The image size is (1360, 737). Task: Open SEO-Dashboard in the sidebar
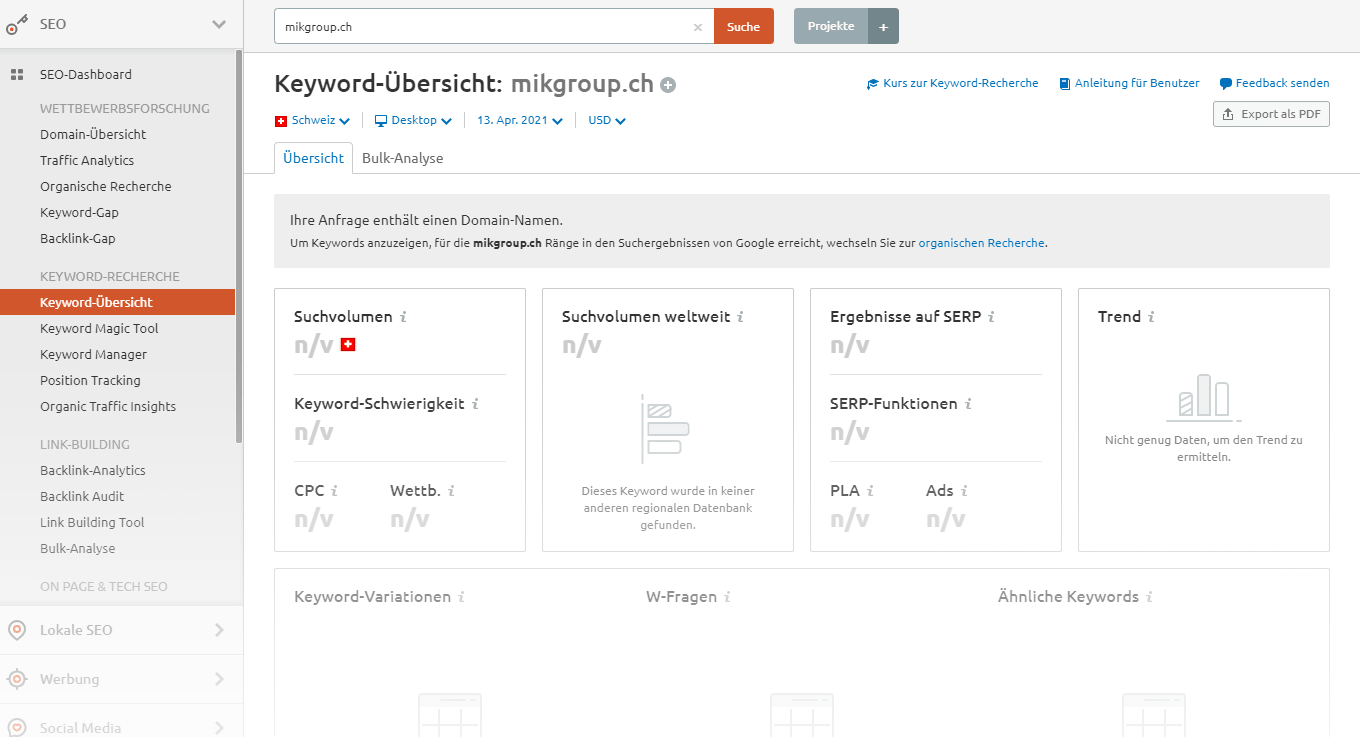86,75
